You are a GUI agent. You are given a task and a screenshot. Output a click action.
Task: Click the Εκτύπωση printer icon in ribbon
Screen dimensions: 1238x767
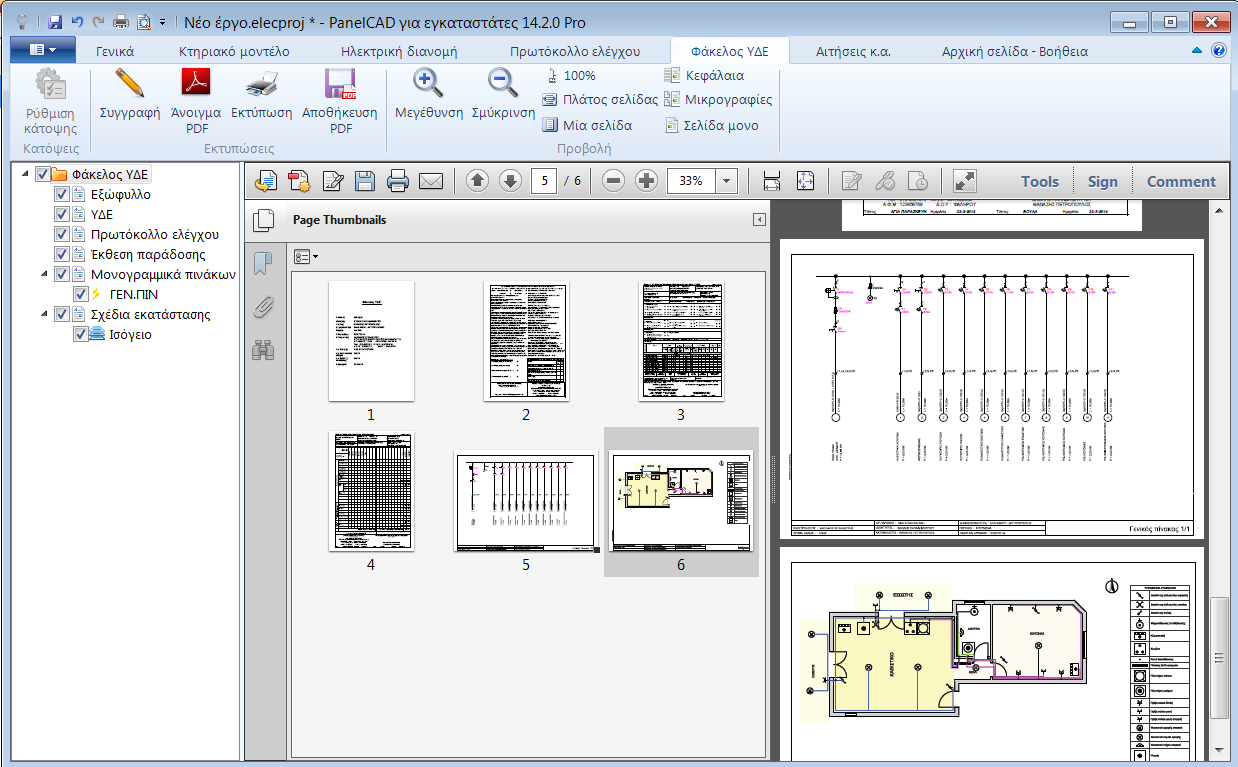[260, 84]
